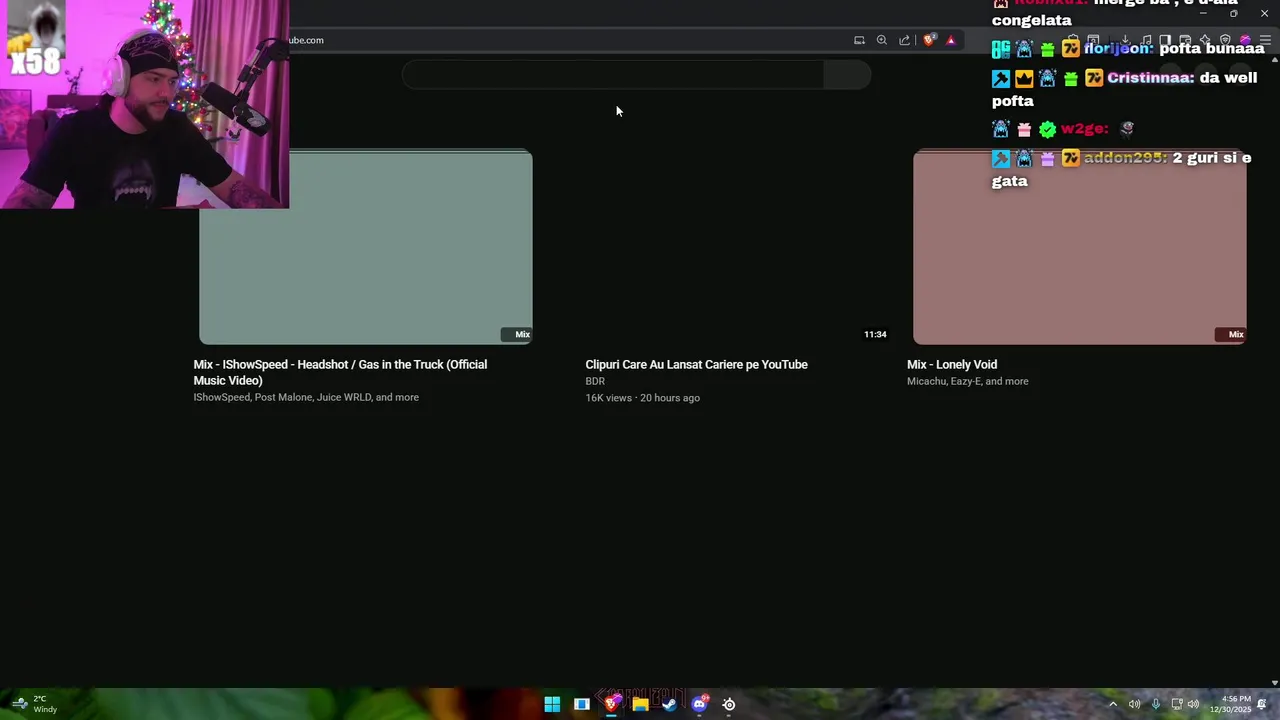
Task: Click title 'Mix - Lonely Void'
Action: coord(952,365)
